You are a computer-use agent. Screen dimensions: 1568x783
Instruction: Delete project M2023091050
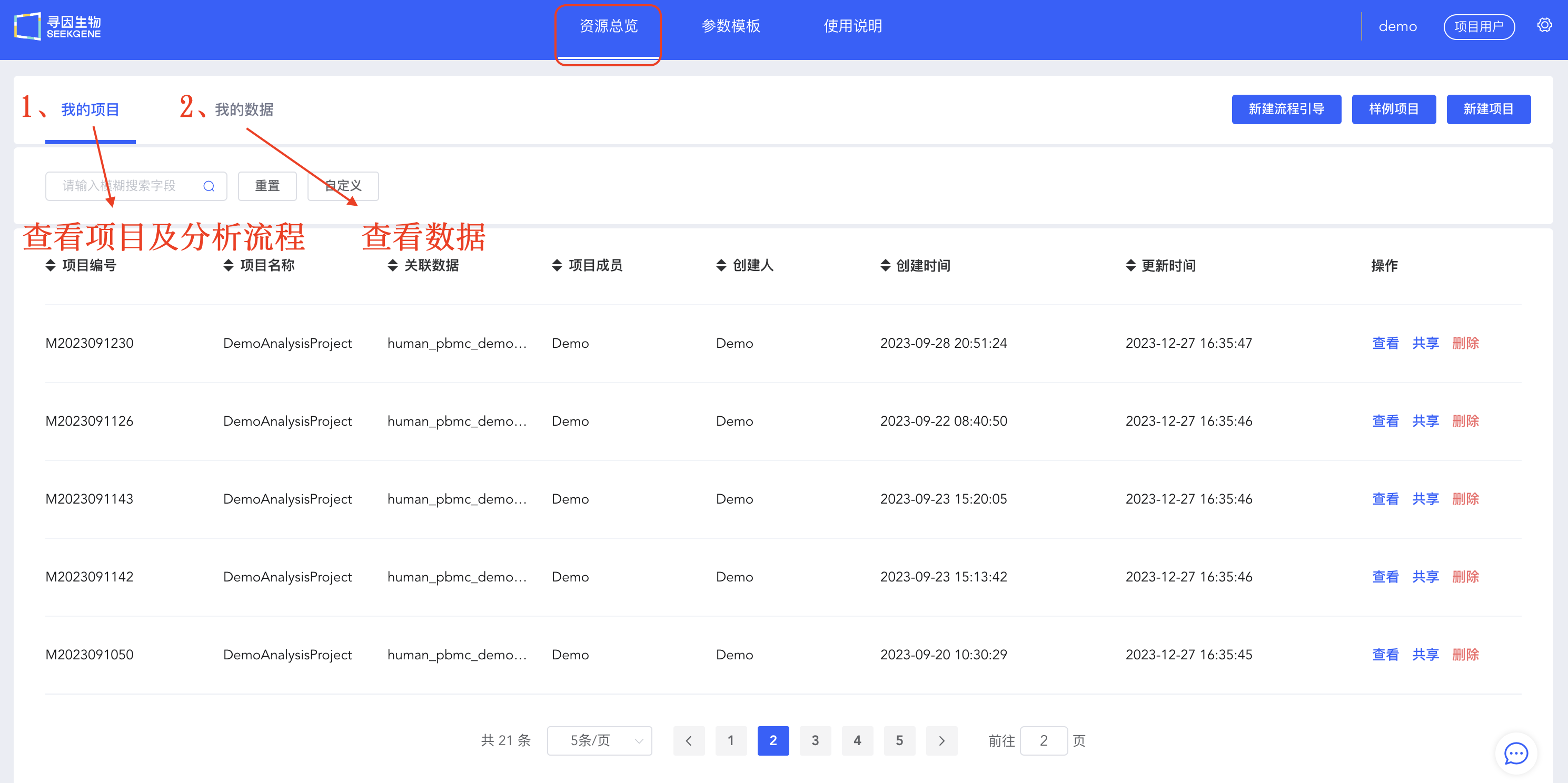pyautogui.click(x=1466, y=655)
